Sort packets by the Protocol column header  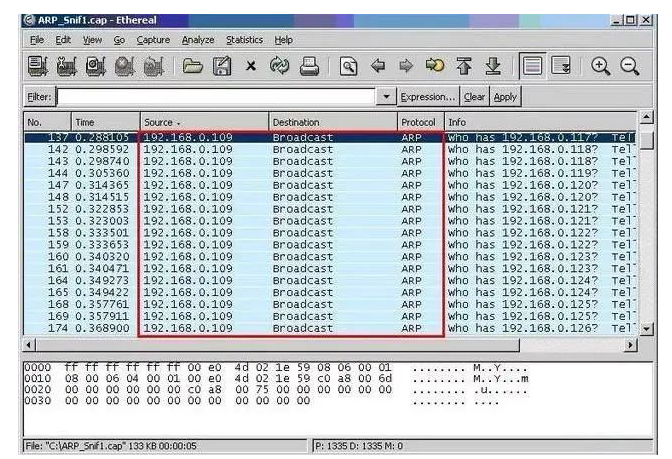pyautogui.click(x=418, y=121)
